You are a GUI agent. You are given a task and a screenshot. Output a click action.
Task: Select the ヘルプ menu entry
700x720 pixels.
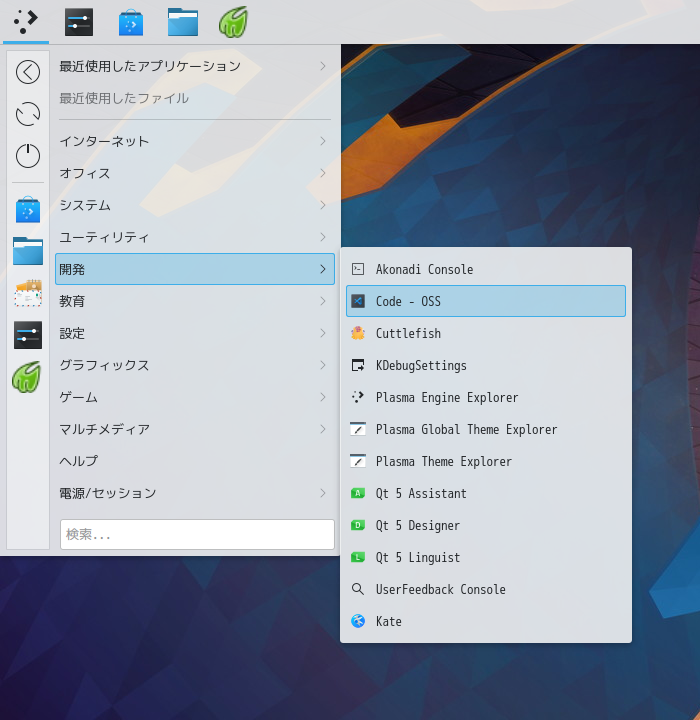pos(195,461)
